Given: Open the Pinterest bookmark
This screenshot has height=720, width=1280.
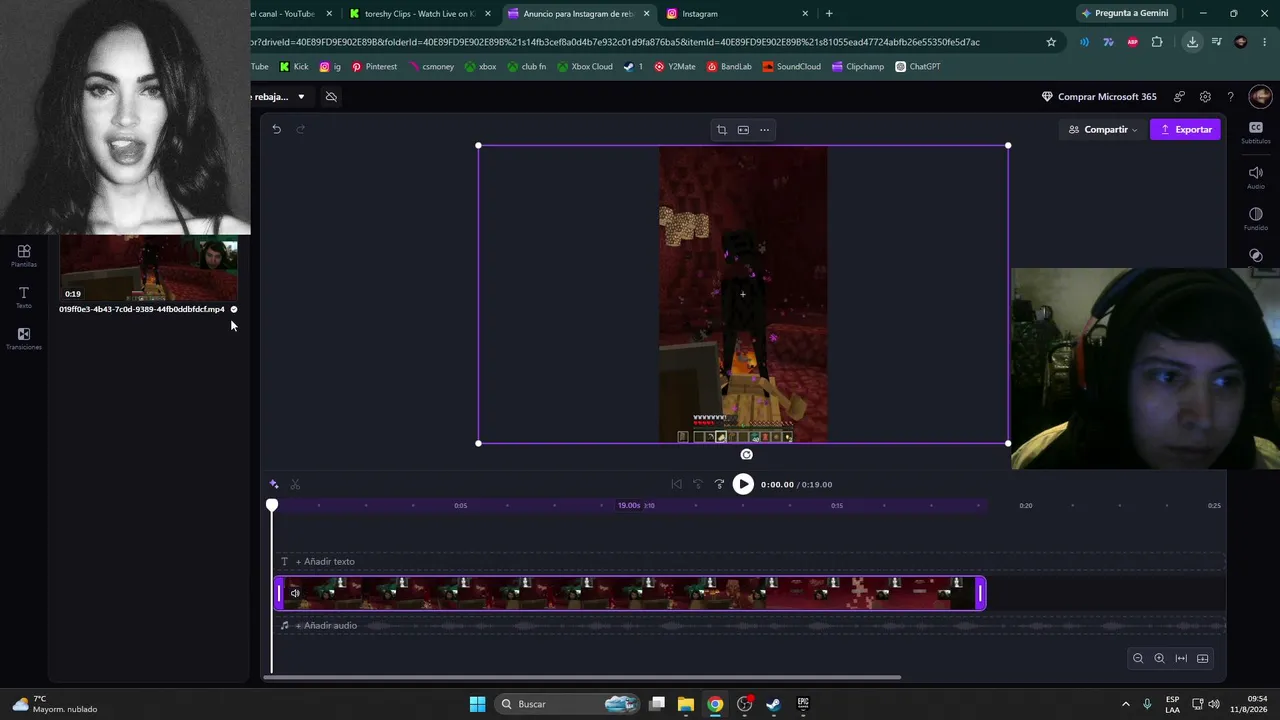Looking at the screenshot, I should click(x=374, y=67).
